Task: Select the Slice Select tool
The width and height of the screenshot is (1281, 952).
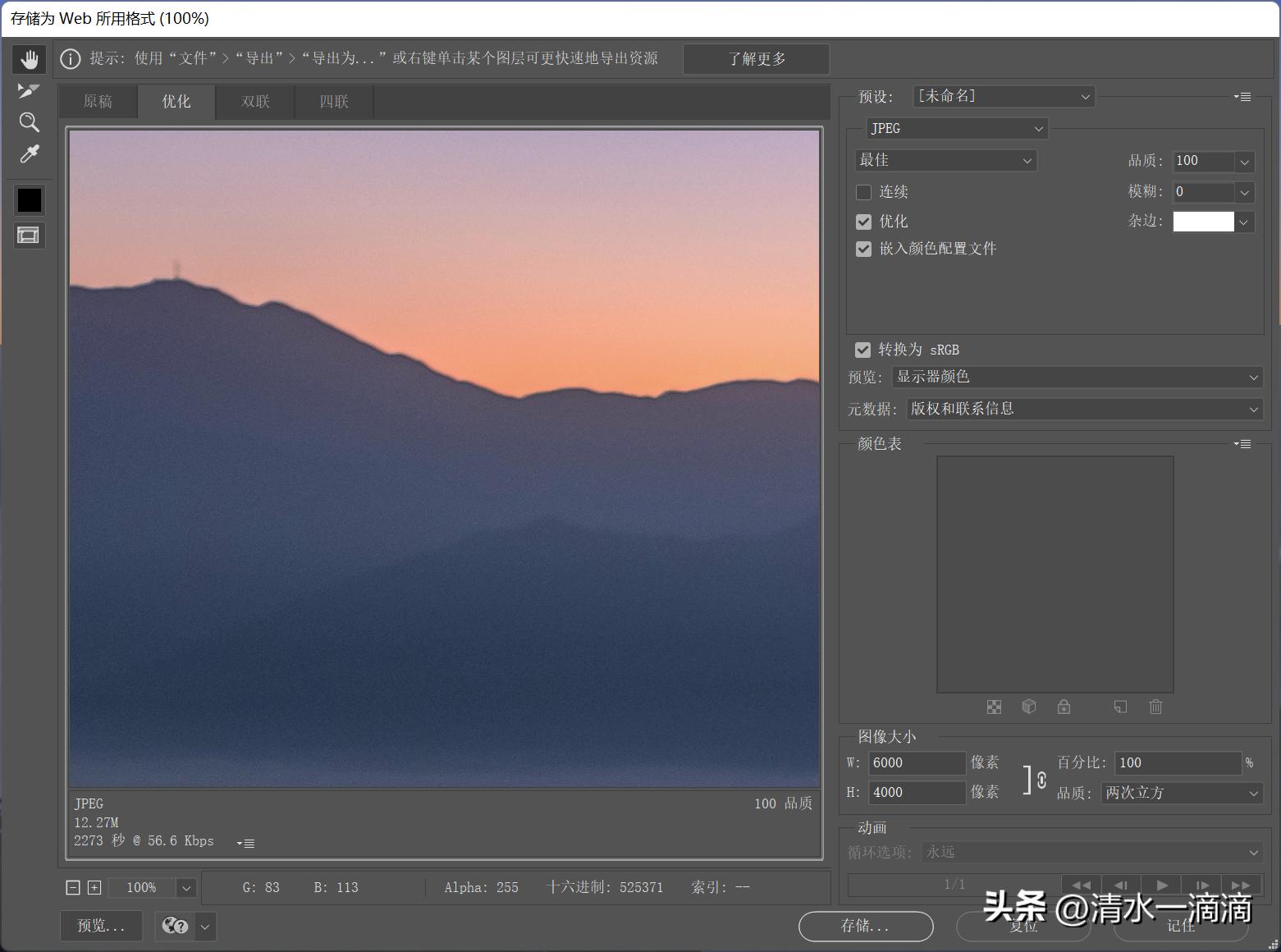Action: (29, 90)
